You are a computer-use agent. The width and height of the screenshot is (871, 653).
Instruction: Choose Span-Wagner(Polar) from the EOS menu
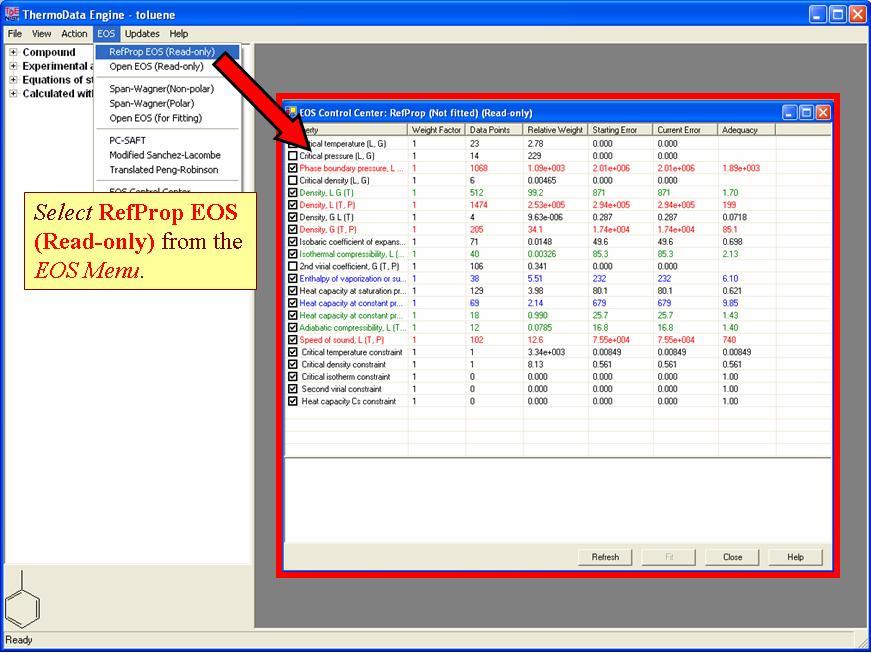[152, 103]
